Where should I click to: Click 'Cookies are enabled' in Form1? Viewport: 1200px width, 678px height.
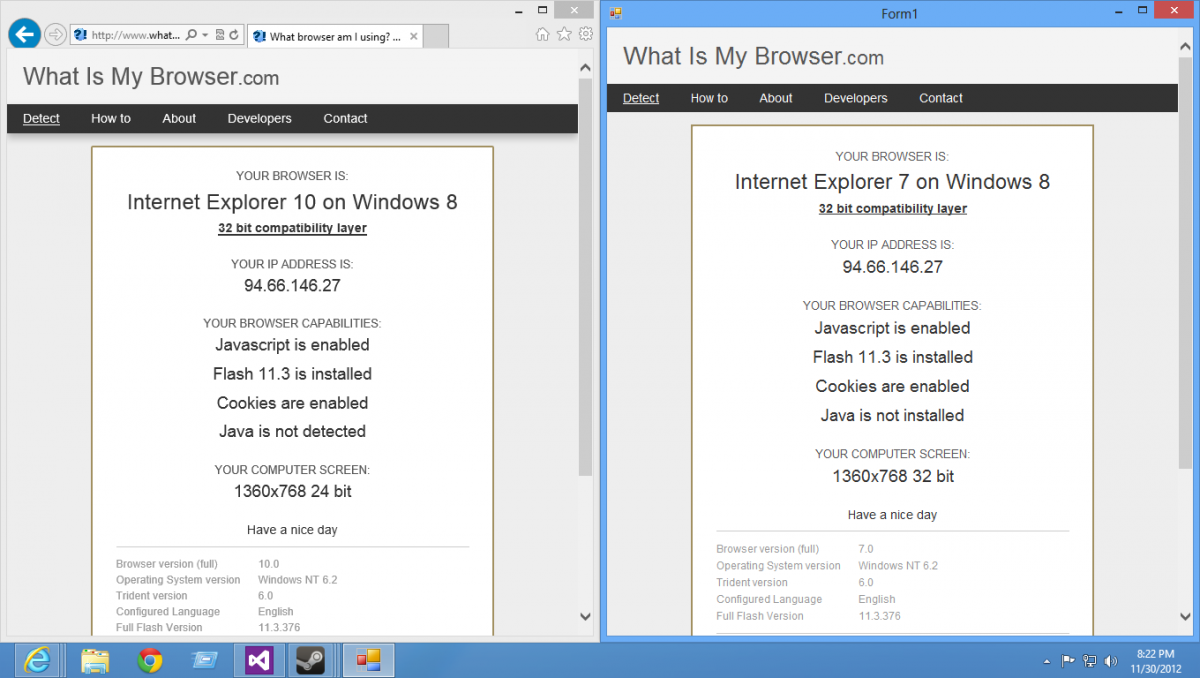892,386
